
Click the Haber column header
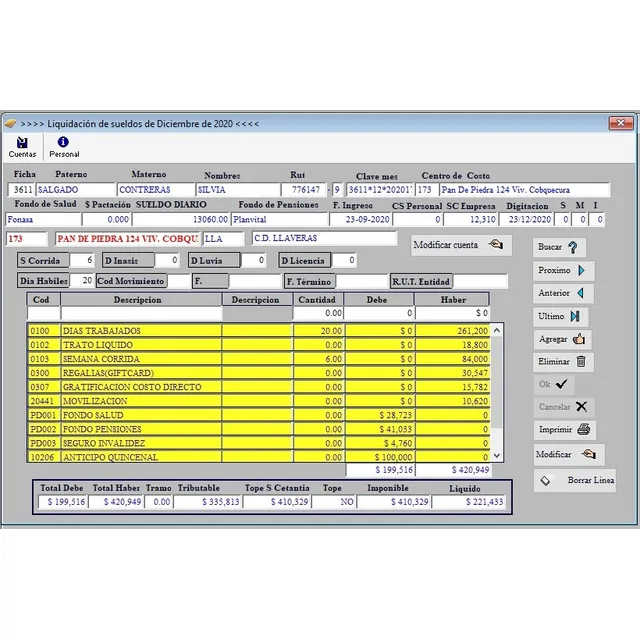click(452, 300)
